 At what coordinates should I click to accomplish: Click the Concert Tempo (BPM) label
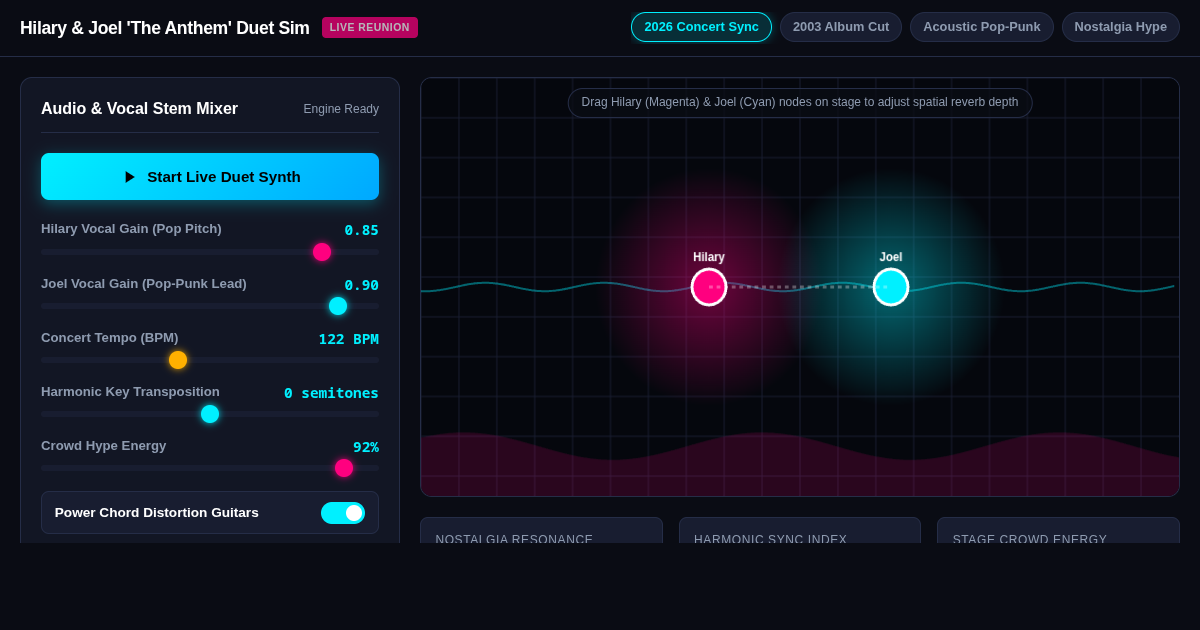pos(110,338)
